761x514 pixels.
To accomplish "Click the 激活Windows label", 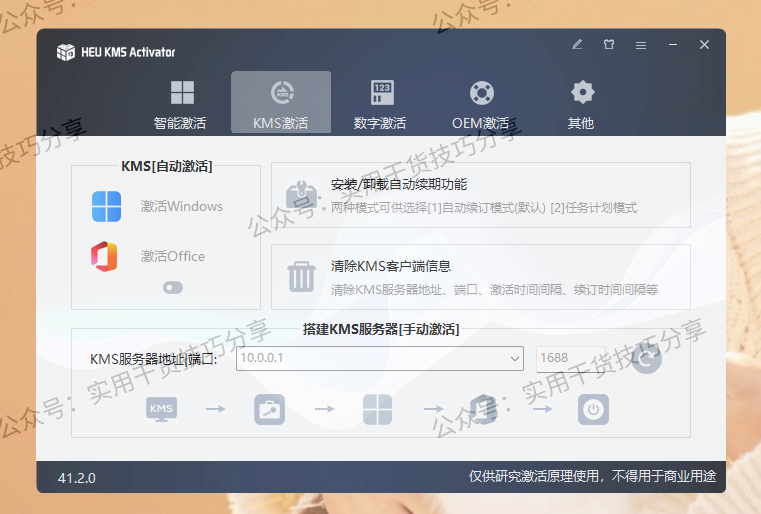I will 182,206.
